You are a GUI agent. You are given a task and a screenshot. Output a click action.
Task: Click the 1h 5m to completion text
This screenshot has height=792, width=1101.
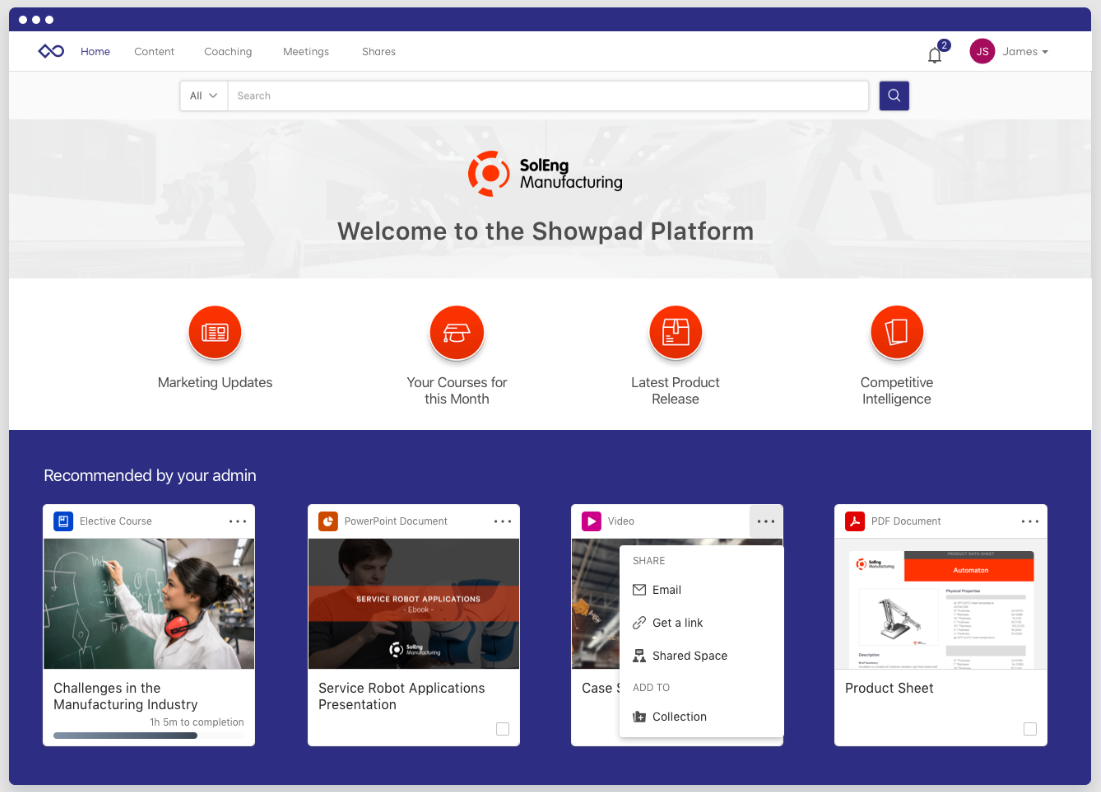coord(197,722)
